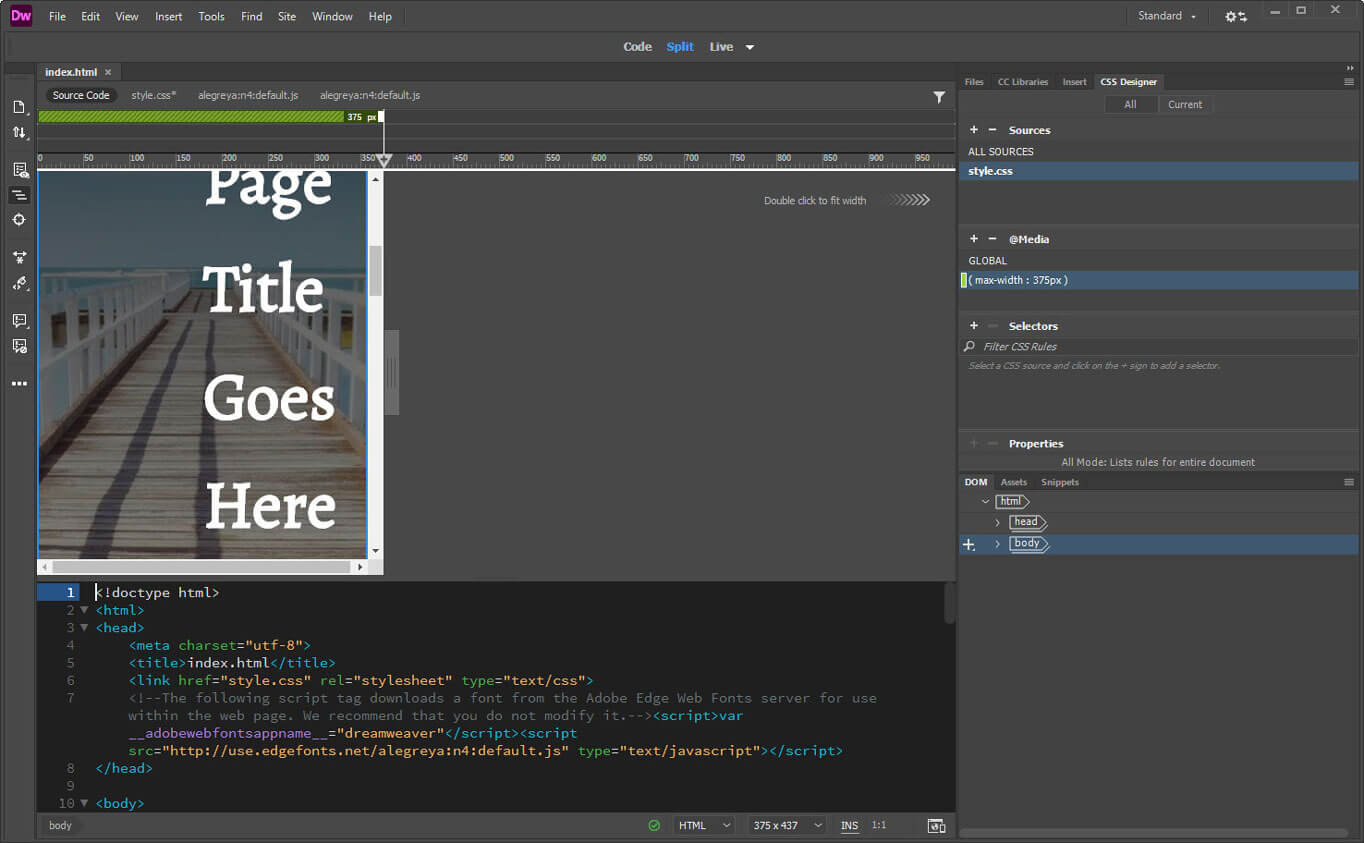Click the Apply Comment speech-bubble icon
This screenshot has width=1364, height=843.
[x=19, y=321]
